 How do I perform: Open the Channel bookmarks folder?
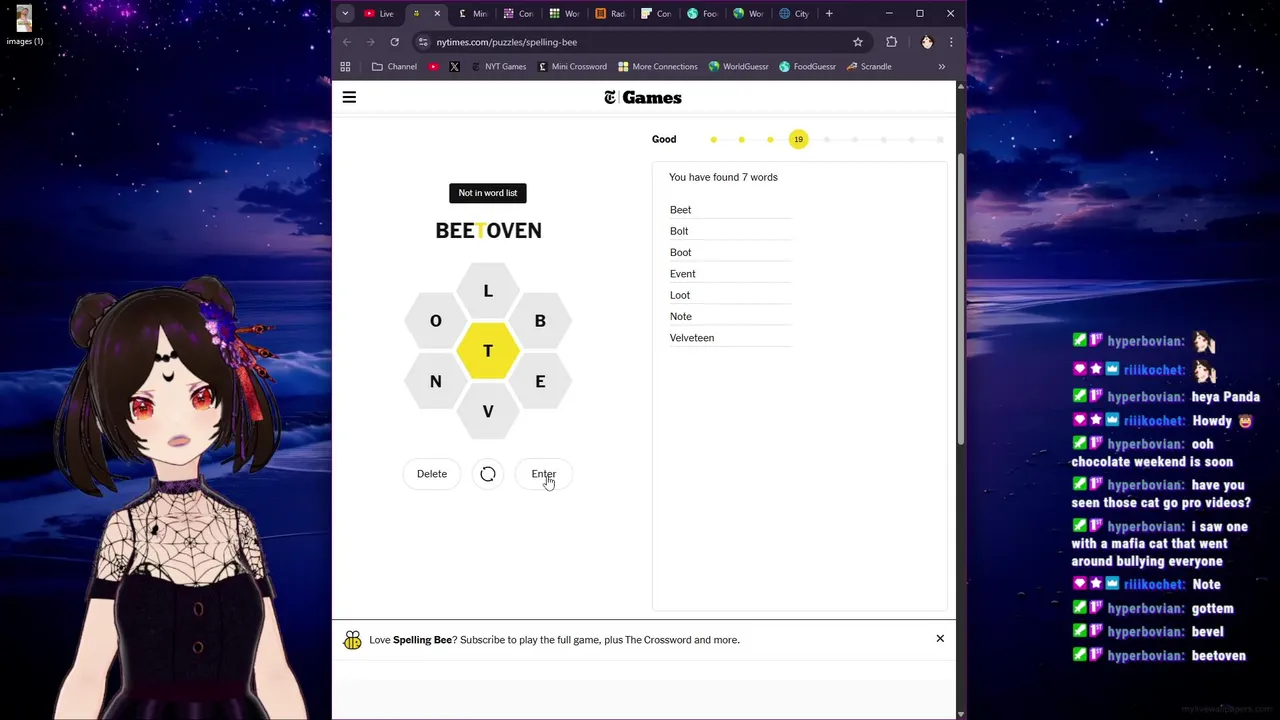click(394, 67)
